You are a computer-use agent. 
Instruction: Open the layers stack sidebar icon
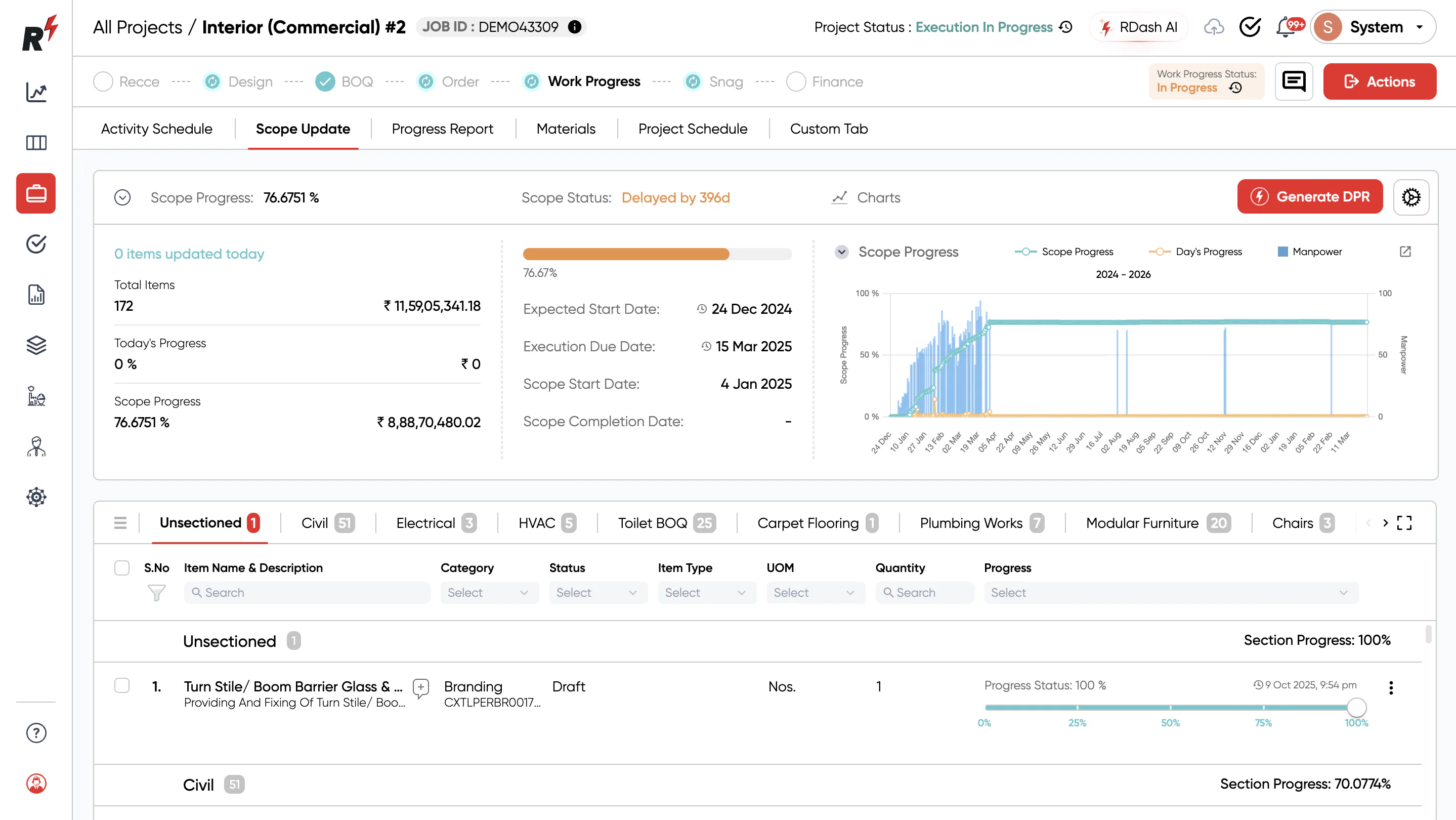pyautogui.click(x=36, y=345)
